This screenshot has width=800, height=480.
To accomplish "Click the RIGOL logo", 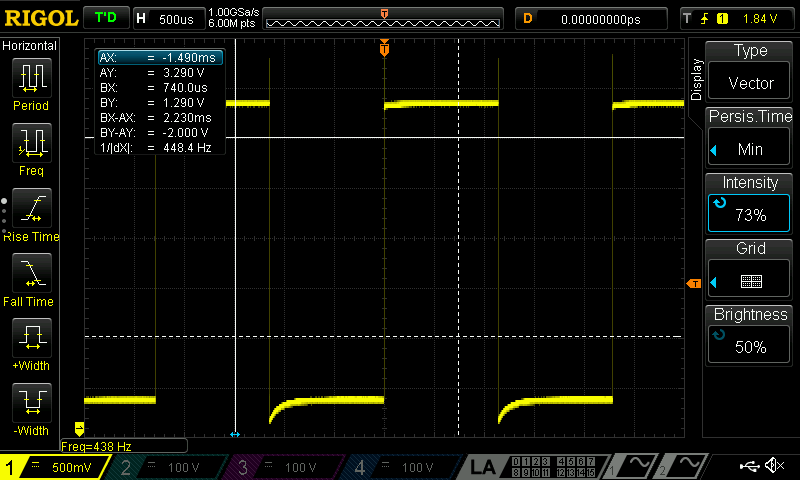I will [x=41, y=19].
